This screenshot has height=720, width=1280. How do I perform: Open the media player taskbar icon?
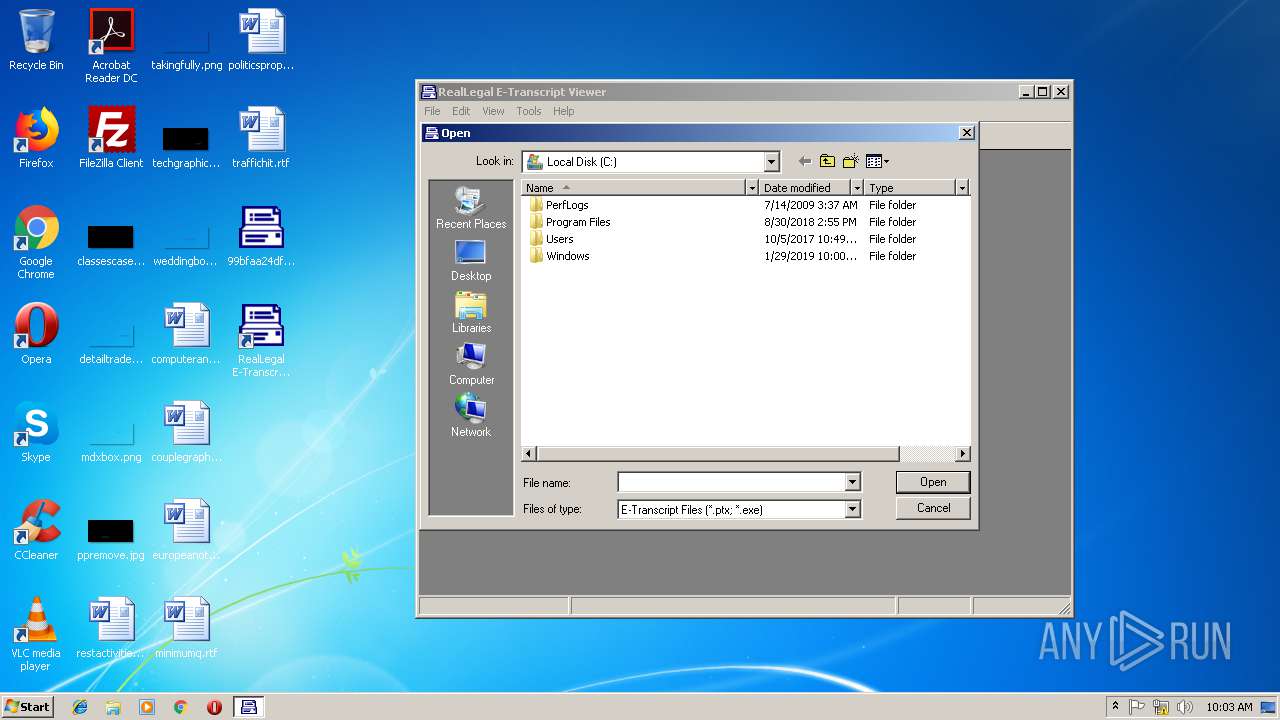point(147,707)
